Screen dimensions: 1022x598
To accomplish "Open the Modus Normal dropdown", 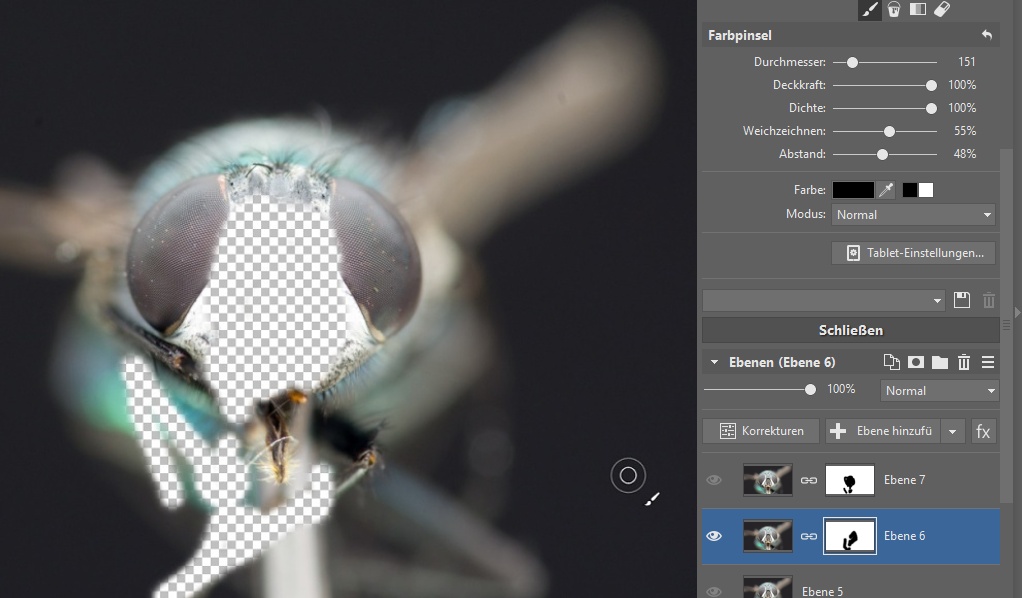I will [913, 215].
